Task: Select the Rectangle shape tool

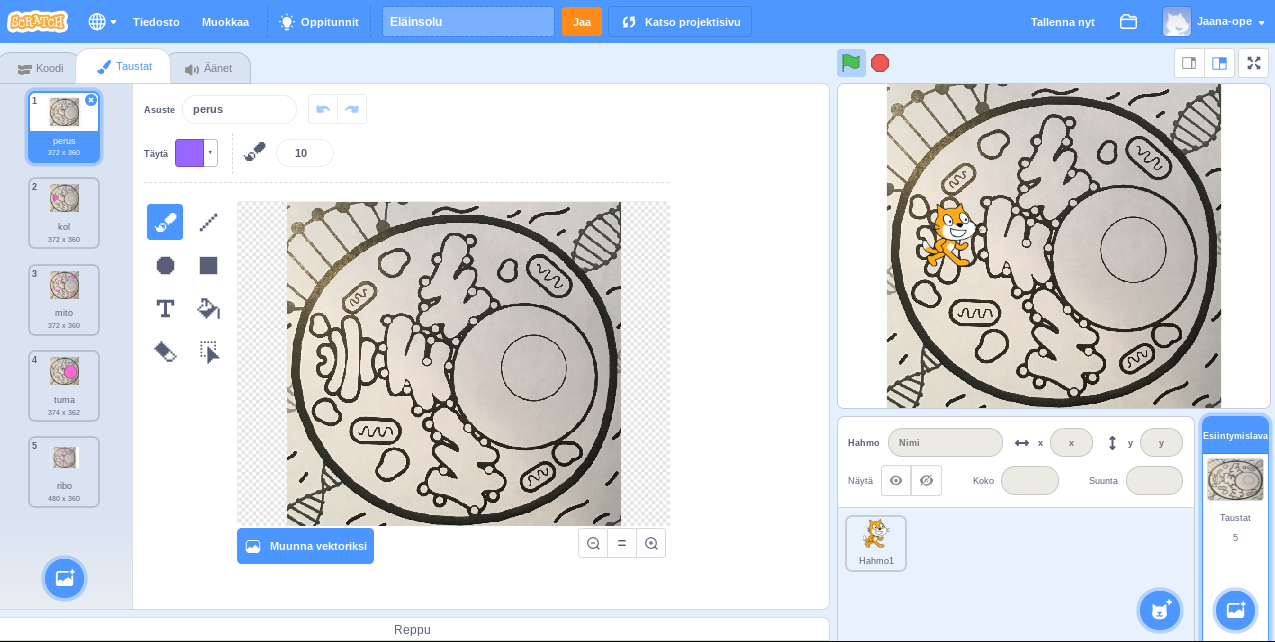Action: tap(208, 265)
